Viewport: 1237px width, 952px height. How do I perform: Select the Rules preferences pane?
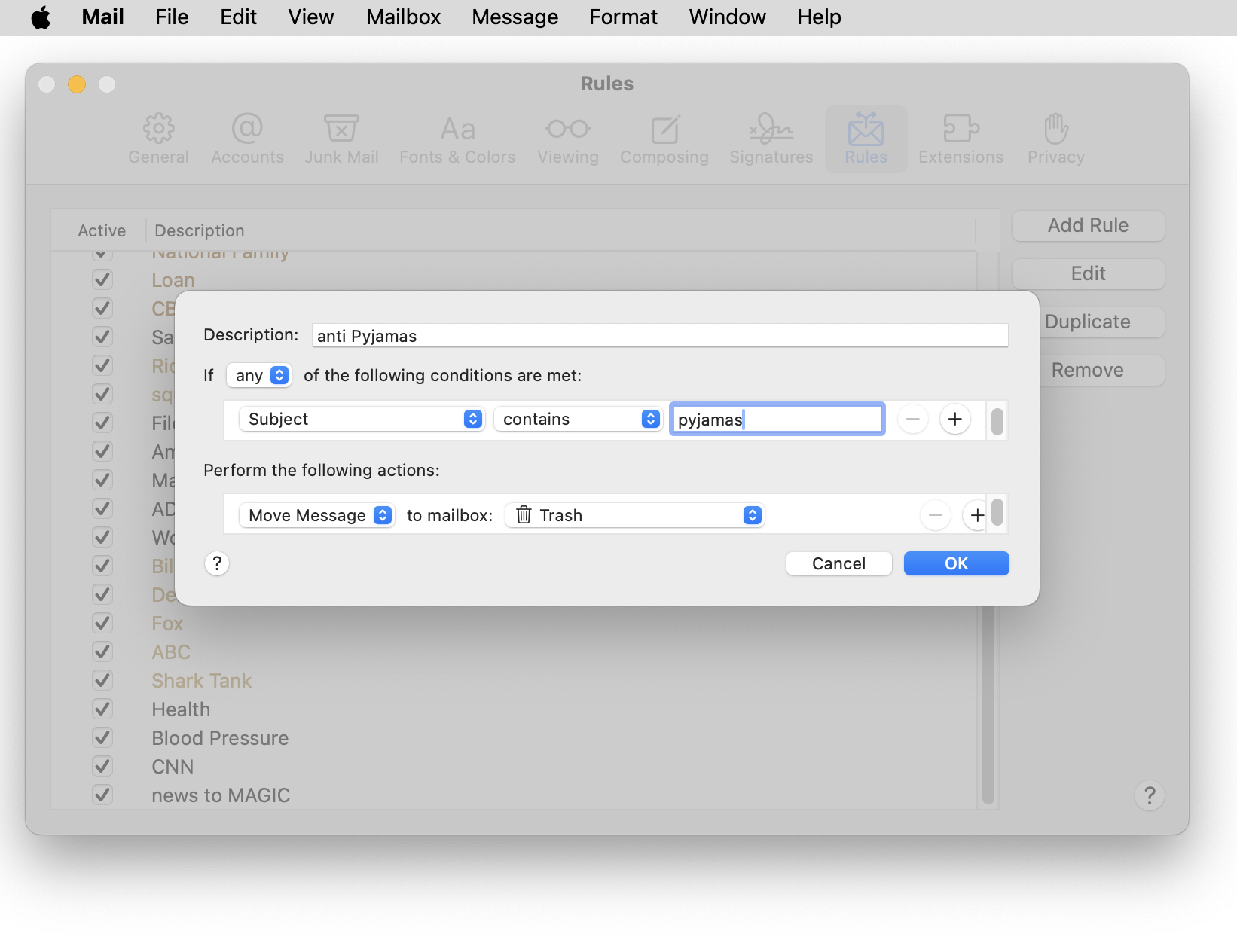tap(866, 139)
